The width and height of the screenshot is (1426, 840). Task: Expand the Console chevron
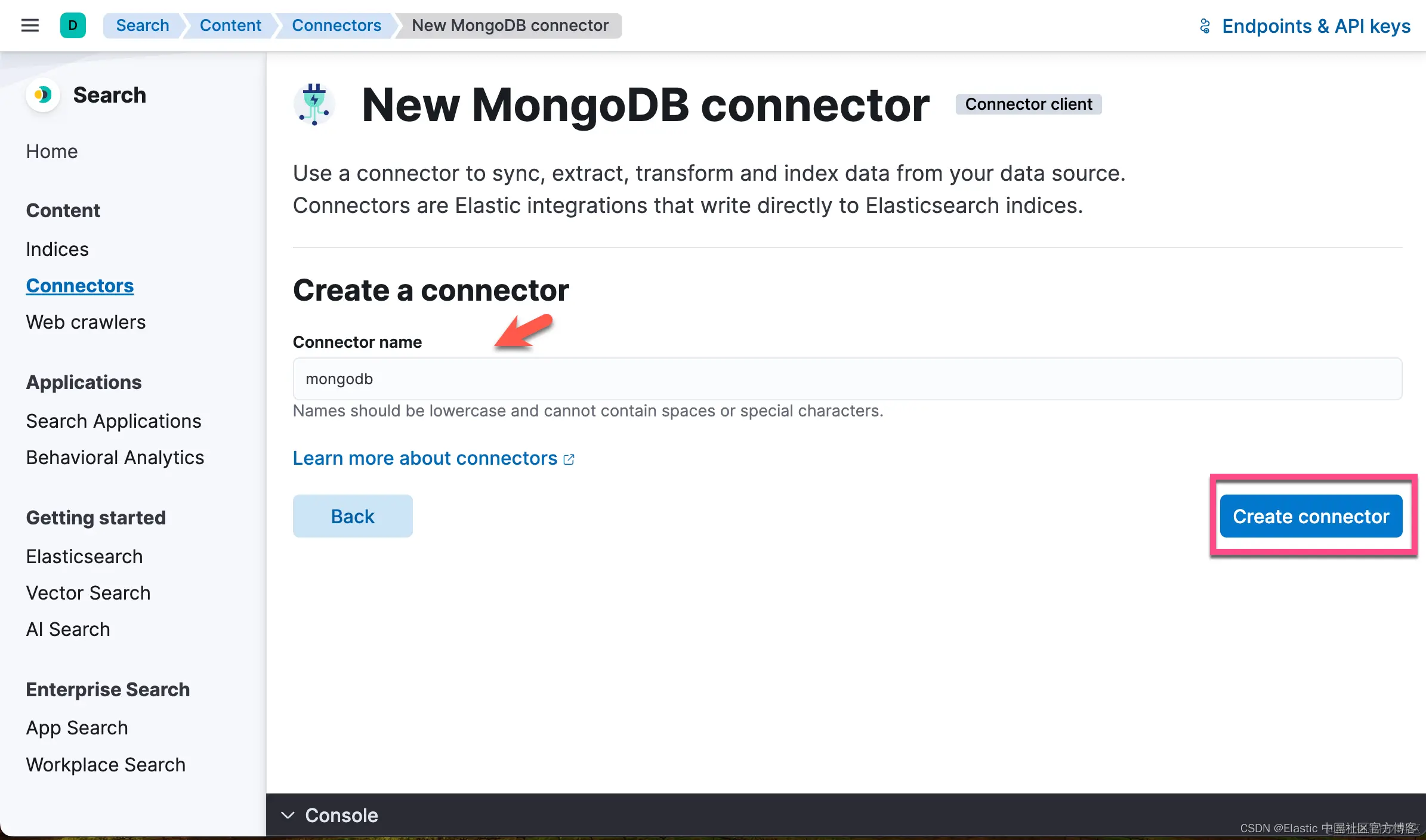pyautogui.click(x=288, y=815)
